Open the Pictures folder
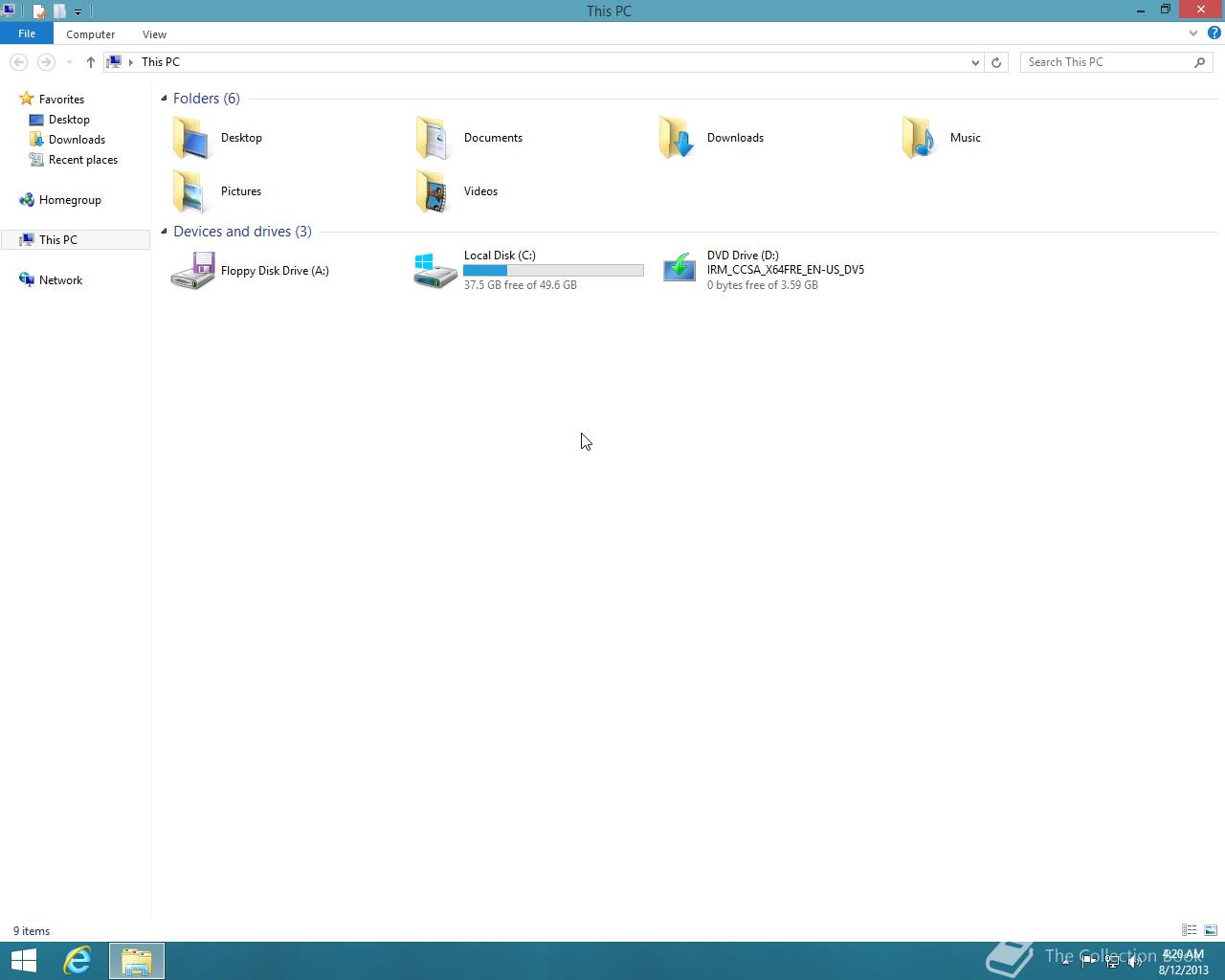Viewport: 1225px width, 980px height. pyautogui.click(x=217, y=191)
